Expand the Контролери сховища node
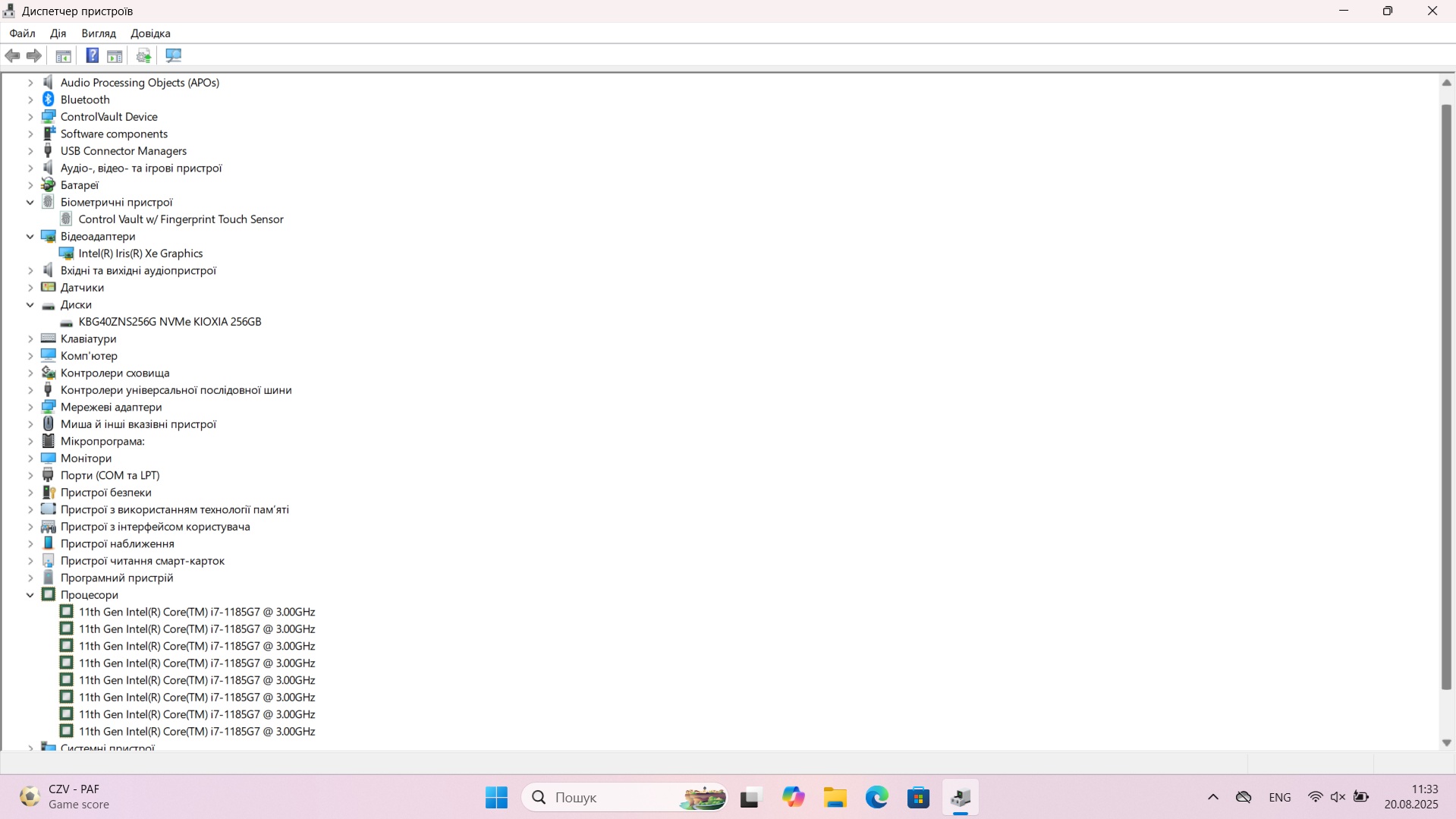Image resolution: width=1456 pixels, height=819 pixels. point(30,373)
